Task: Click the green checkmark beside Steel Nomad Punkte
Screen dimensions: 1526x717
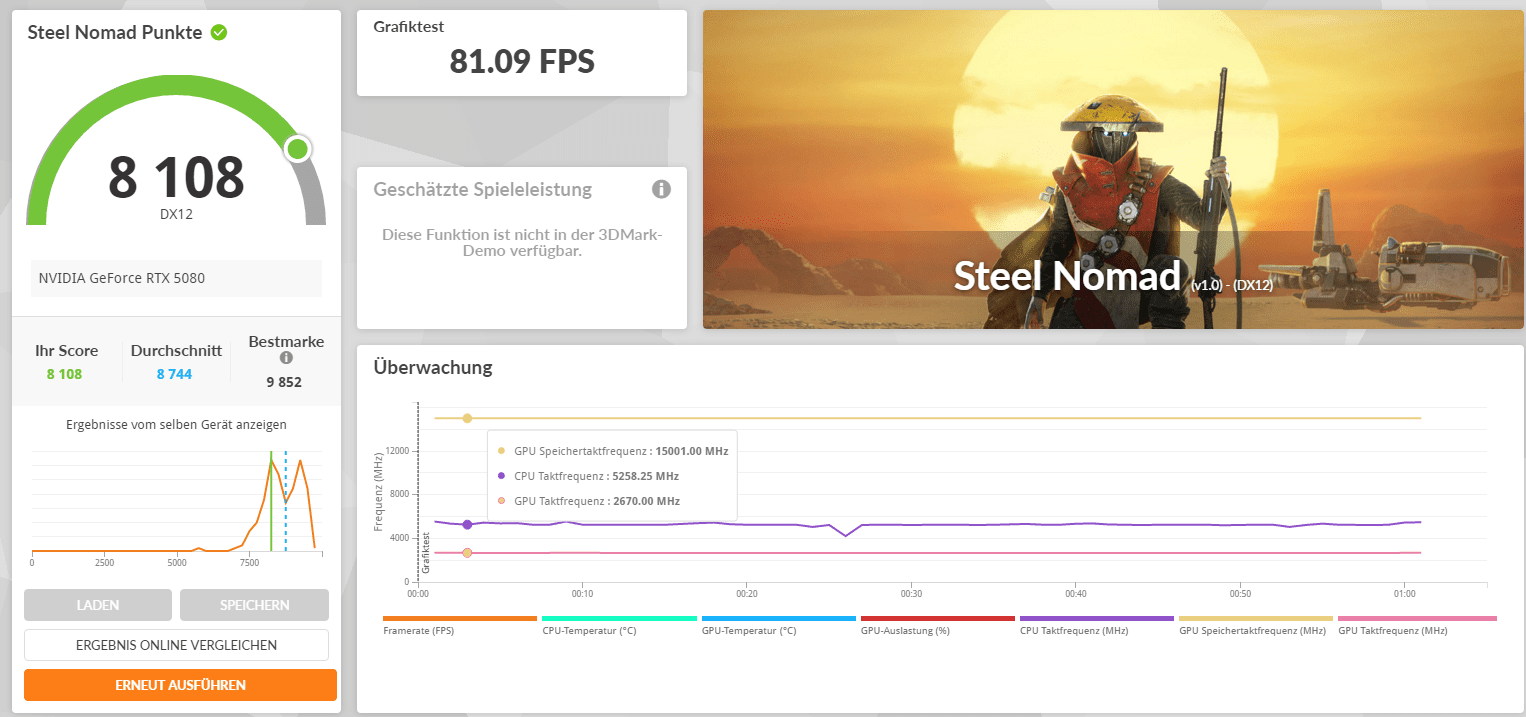Action: point(219,32)
